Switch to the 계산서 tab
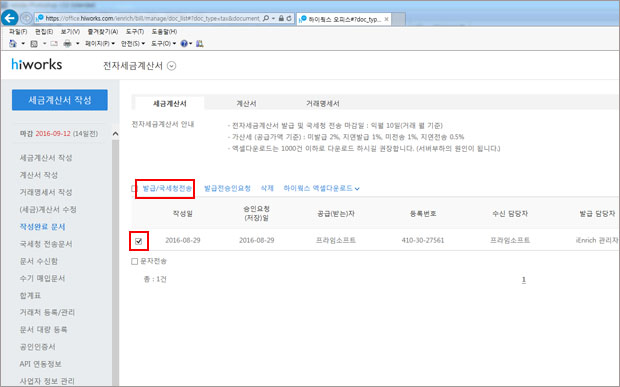 (x=246, y=104)
